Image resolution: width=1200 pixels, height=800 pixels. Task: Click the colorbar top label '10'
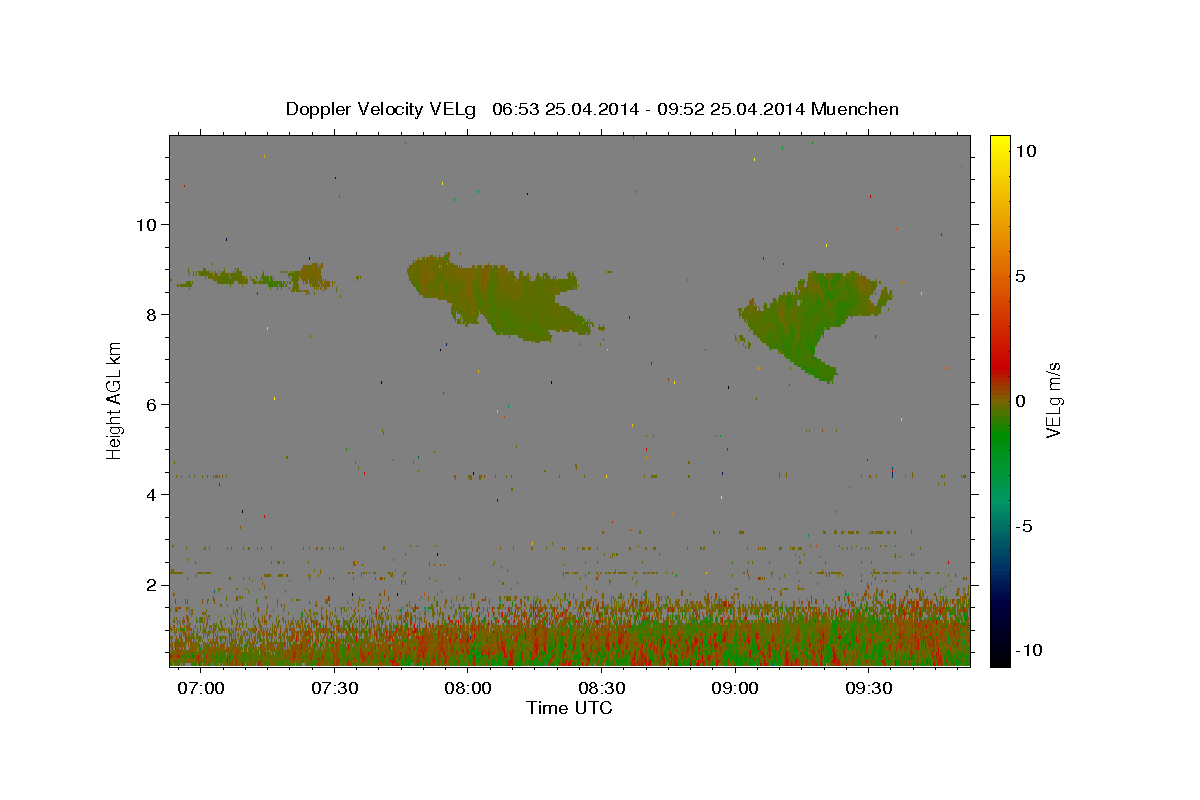[1025, 151]
